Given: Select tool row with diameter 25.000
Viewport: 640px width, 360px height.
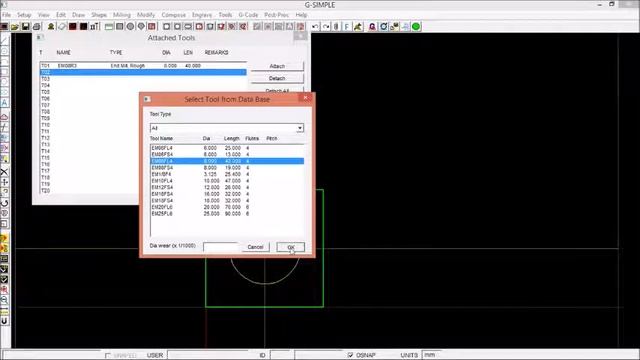Looking at the screenshot, I should pos(227,214).
